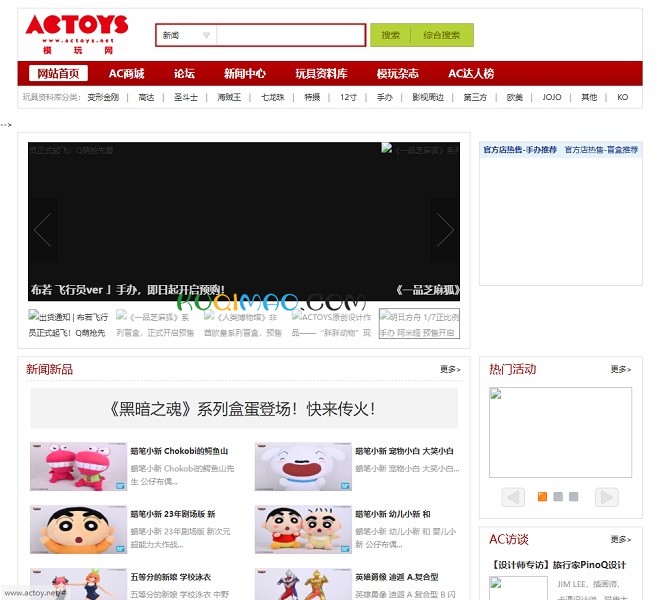The height and width of the screenshot is (600, 657).
Task: Open 英雄勇像 迪迦 figure thumbnail
Action: (x=303, y=584)
